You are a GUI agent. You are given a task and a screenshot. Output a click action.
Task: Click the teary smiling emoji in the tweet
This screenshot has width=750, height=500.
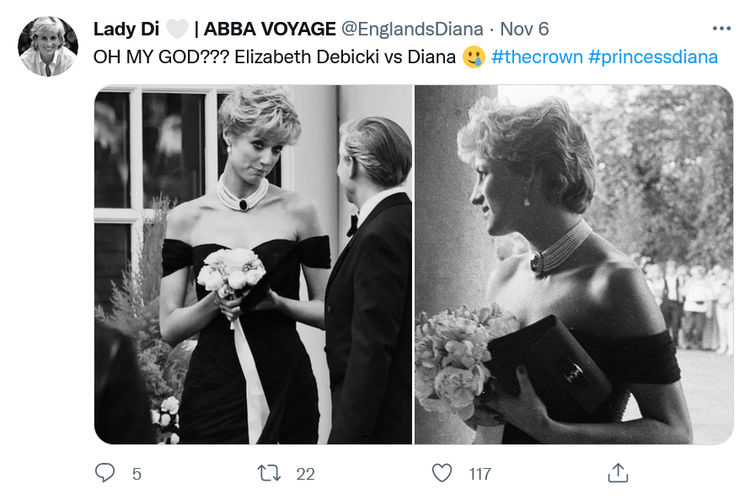click(474, 57)
